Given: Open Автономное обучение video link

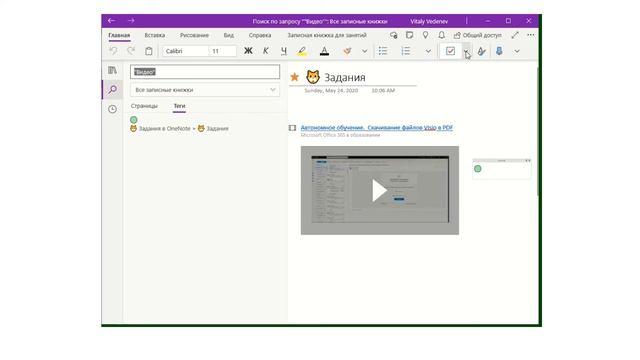Looking at the screenshot, I should pos(376,128).
